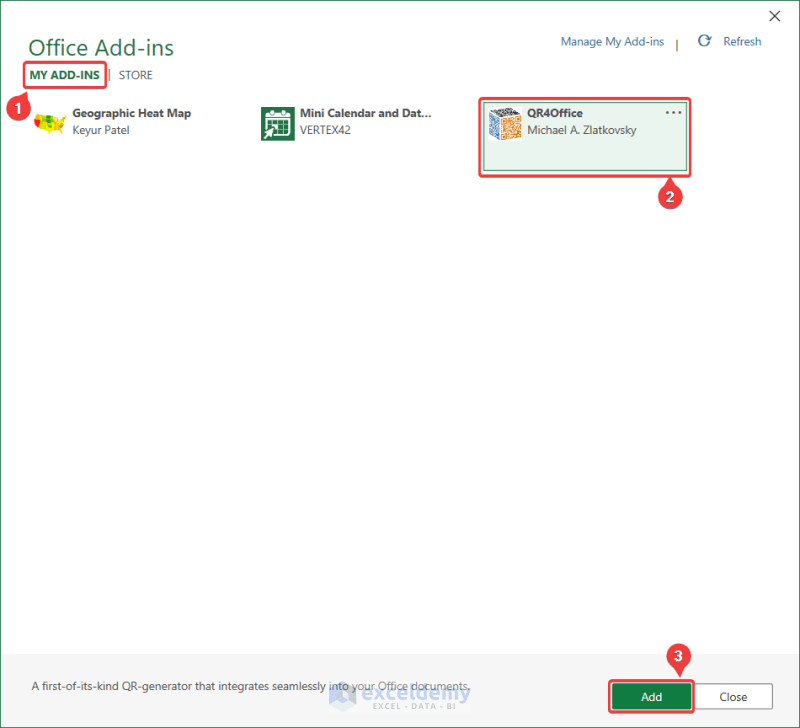
Task: Click the Close button to dismiss the dialog
Action: tap(733, 696)
